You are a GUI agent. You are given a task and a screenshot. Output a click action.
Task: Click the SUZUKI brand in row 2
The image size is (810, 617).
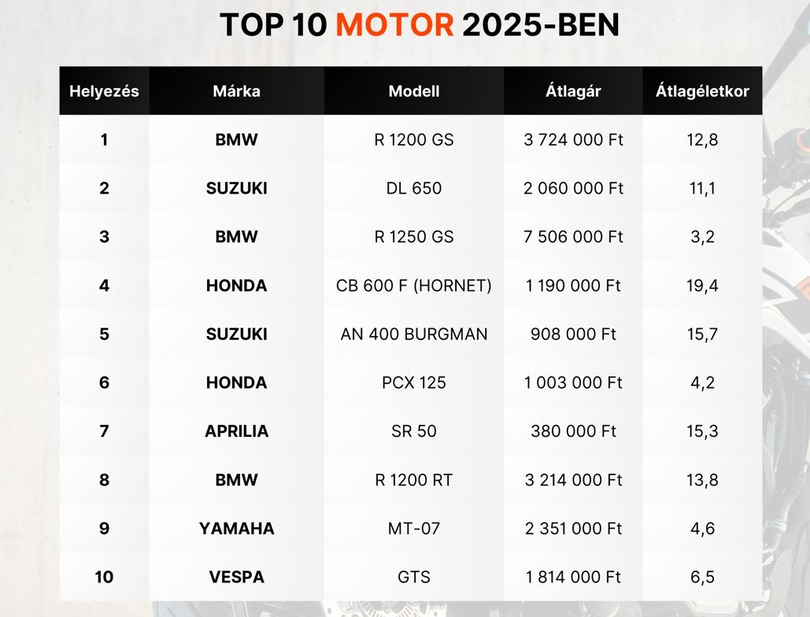coord(237,188)
